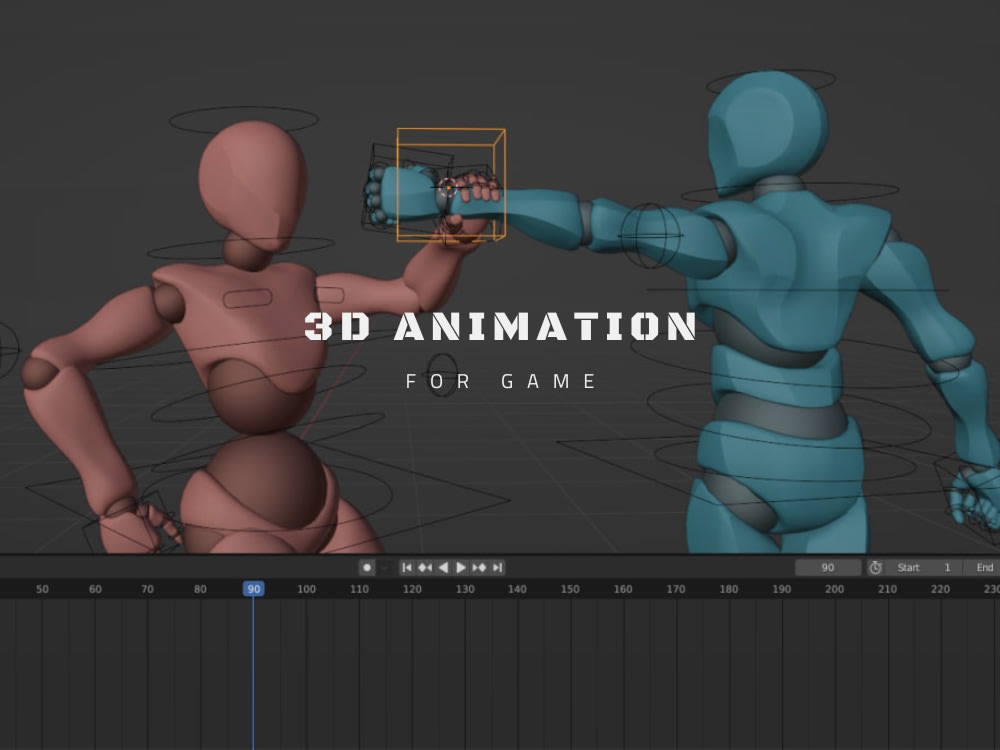This screenshot has height=750, width=1000.
Task: Click frame 200 on the timeline ruler
Action: [834, 589]
